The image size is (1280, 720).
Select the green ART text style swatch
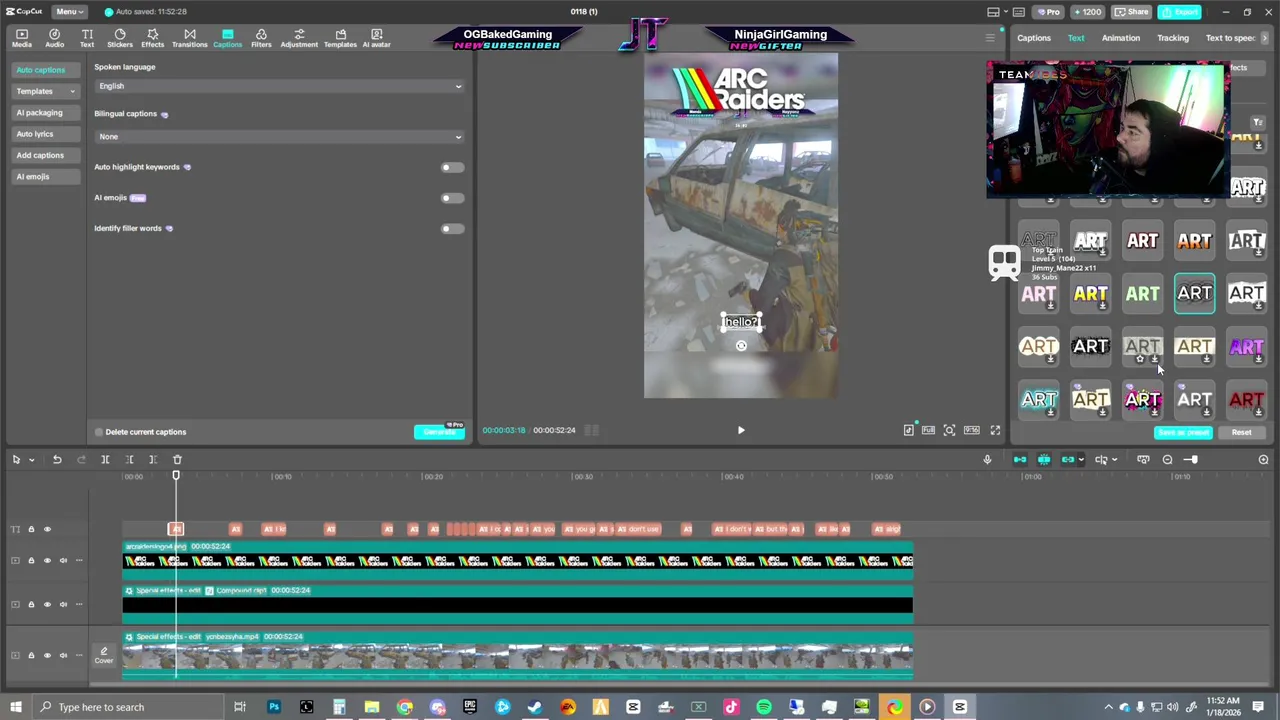1143,294
